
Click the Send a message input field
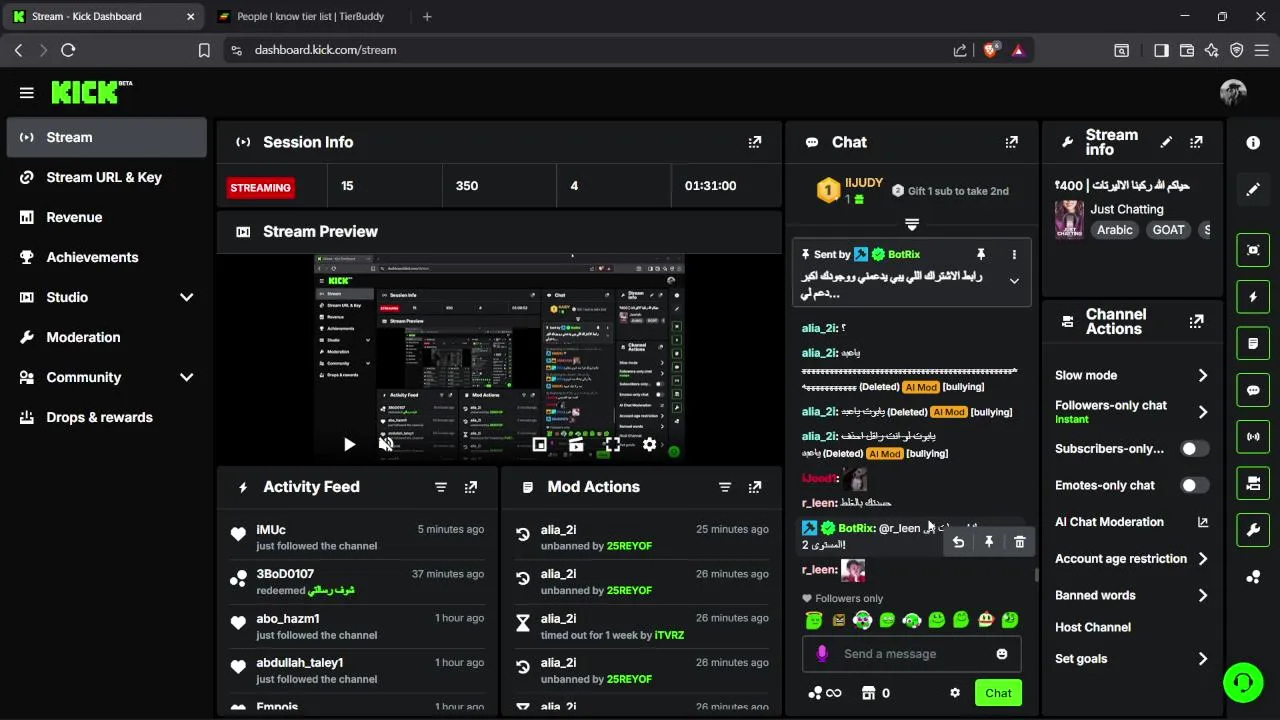click(x=912, y=654)
